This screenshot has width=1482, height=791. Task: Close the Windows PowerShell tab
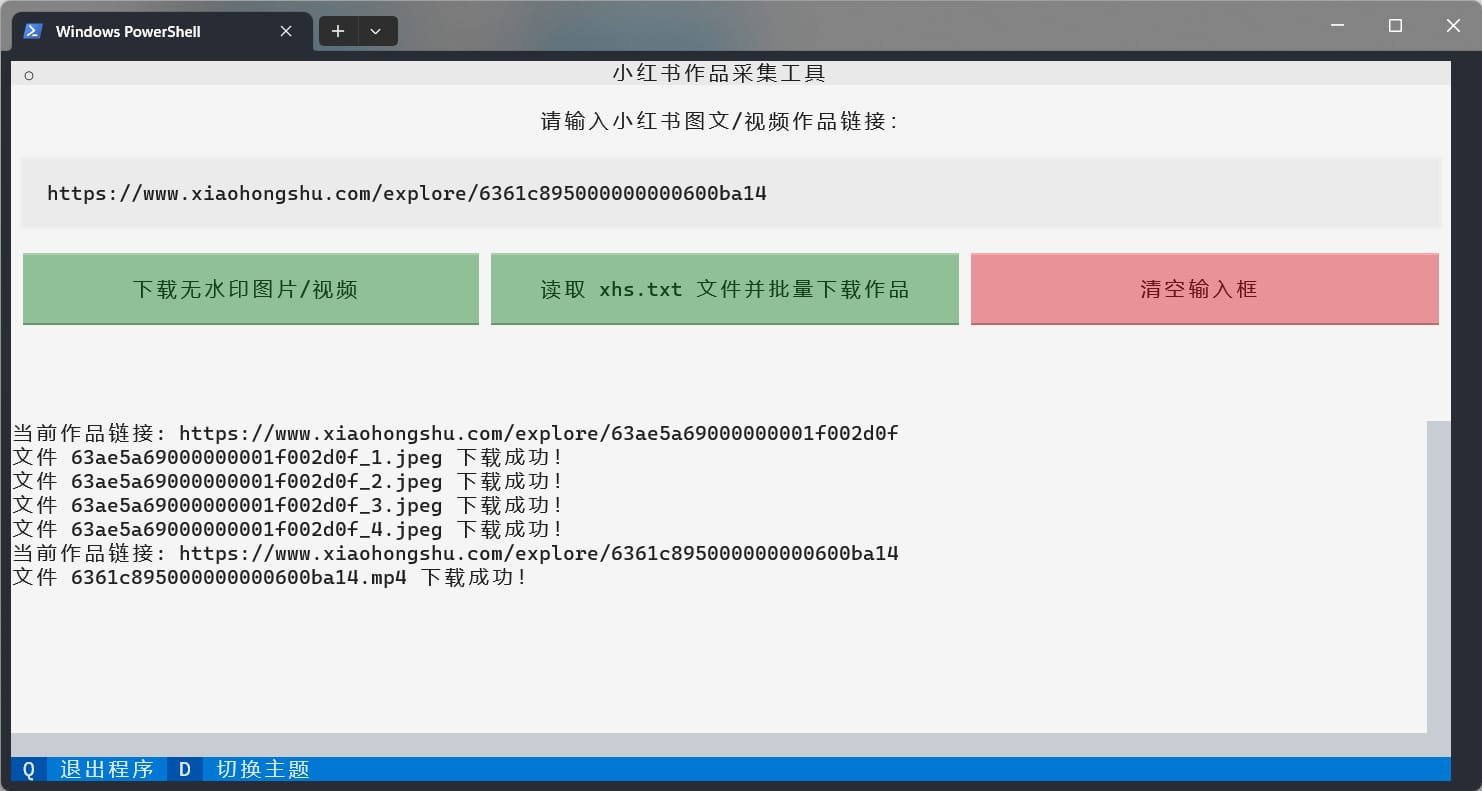(286, 31)
